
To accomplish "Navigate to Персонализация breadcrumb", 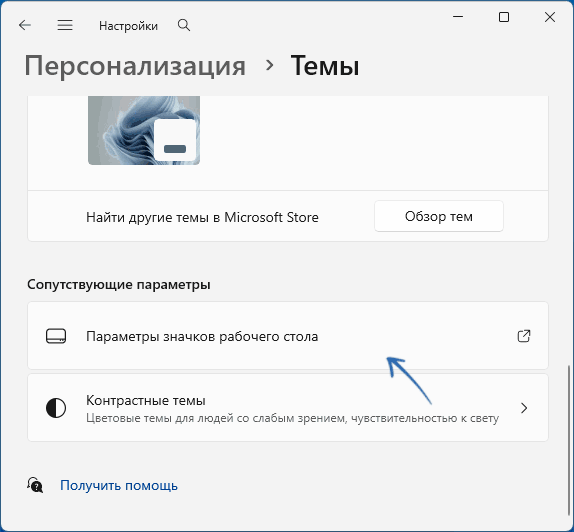I will click(135, 66).
